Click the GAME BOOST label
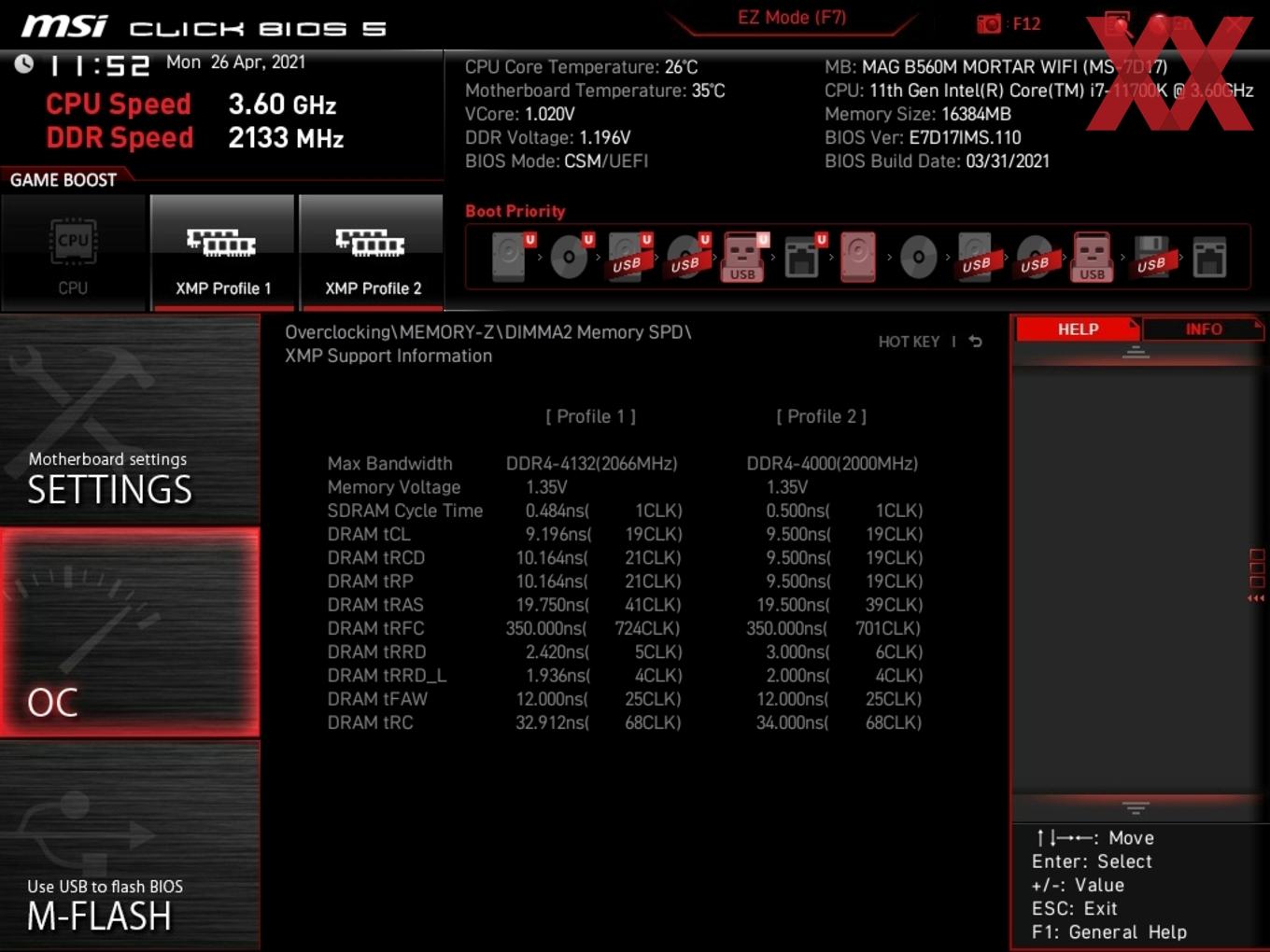 [x=63, y=180]
